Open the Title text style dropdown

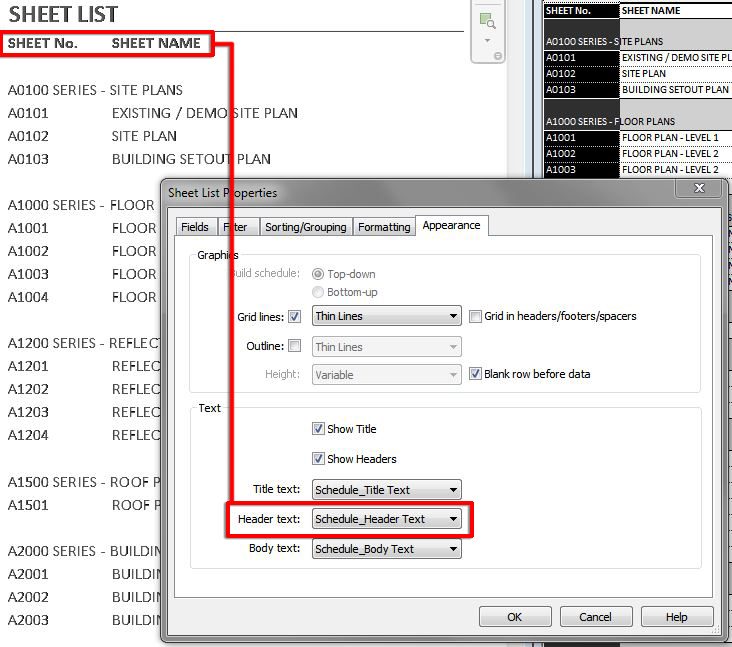tap(387, 490)
